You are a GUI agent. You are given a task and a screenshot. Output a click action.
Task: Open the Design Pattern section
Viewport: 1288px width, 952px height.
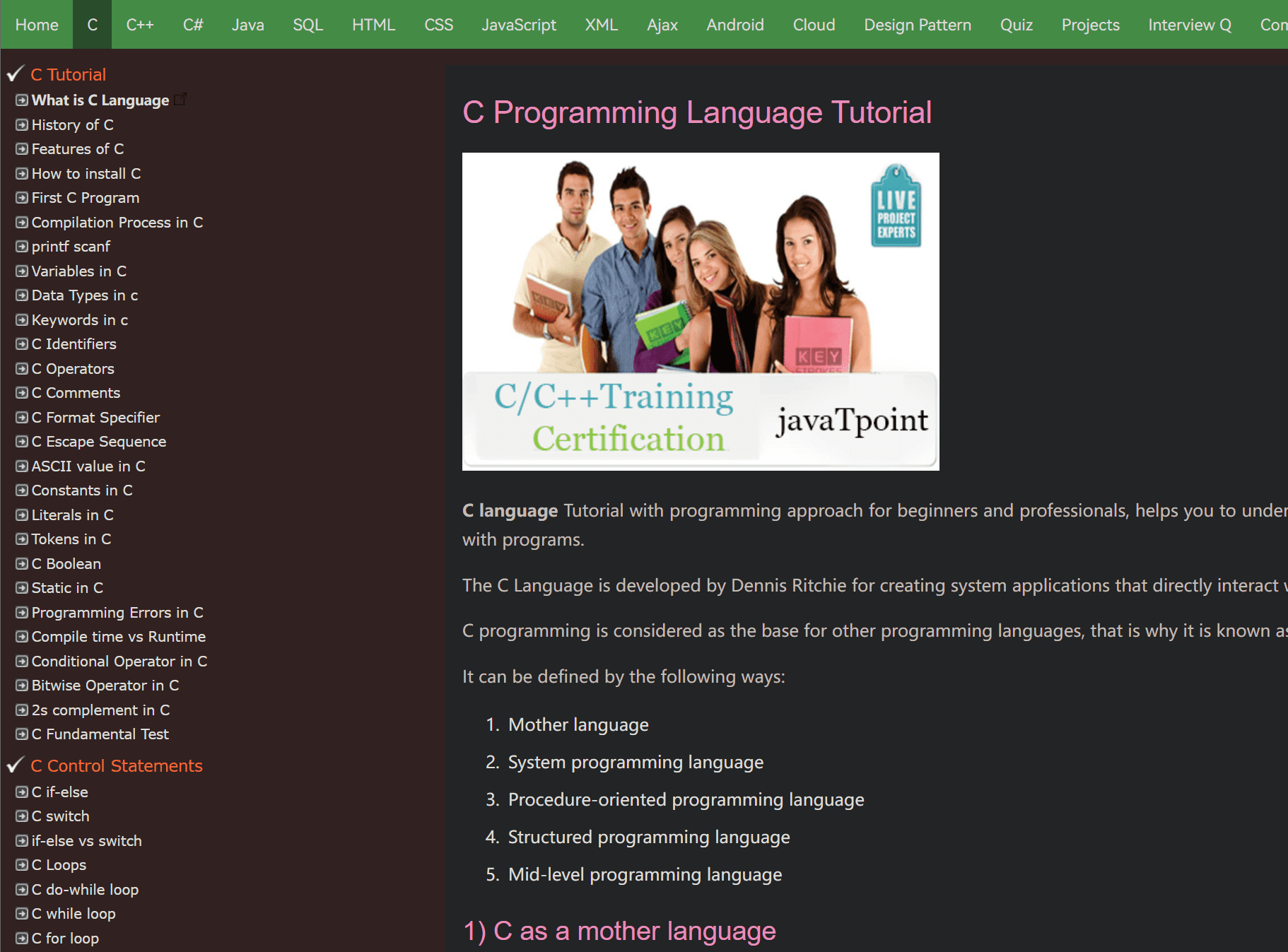tap(916, 24)
